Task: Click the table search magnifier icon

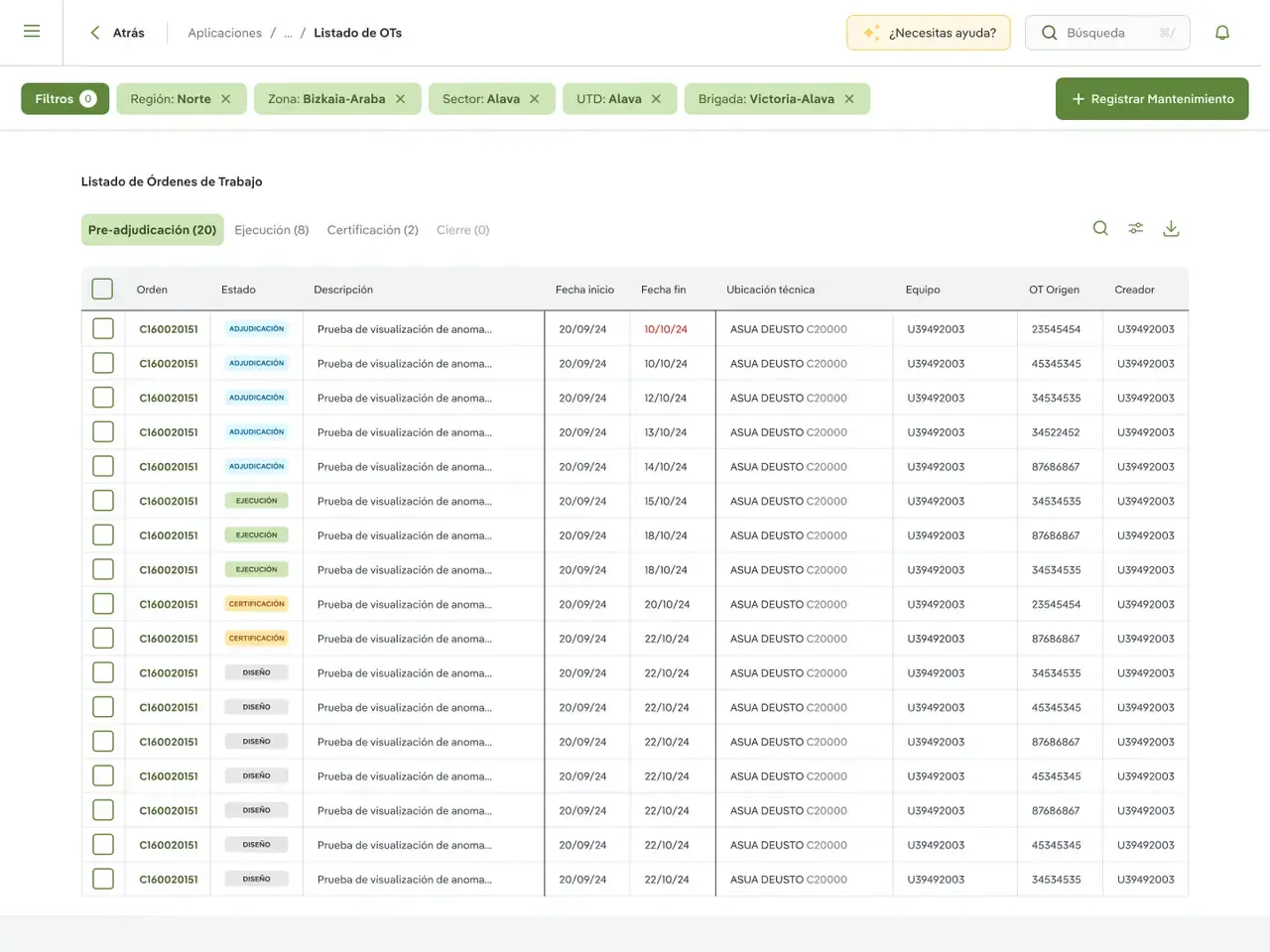Action: (x=1100, y=228)
